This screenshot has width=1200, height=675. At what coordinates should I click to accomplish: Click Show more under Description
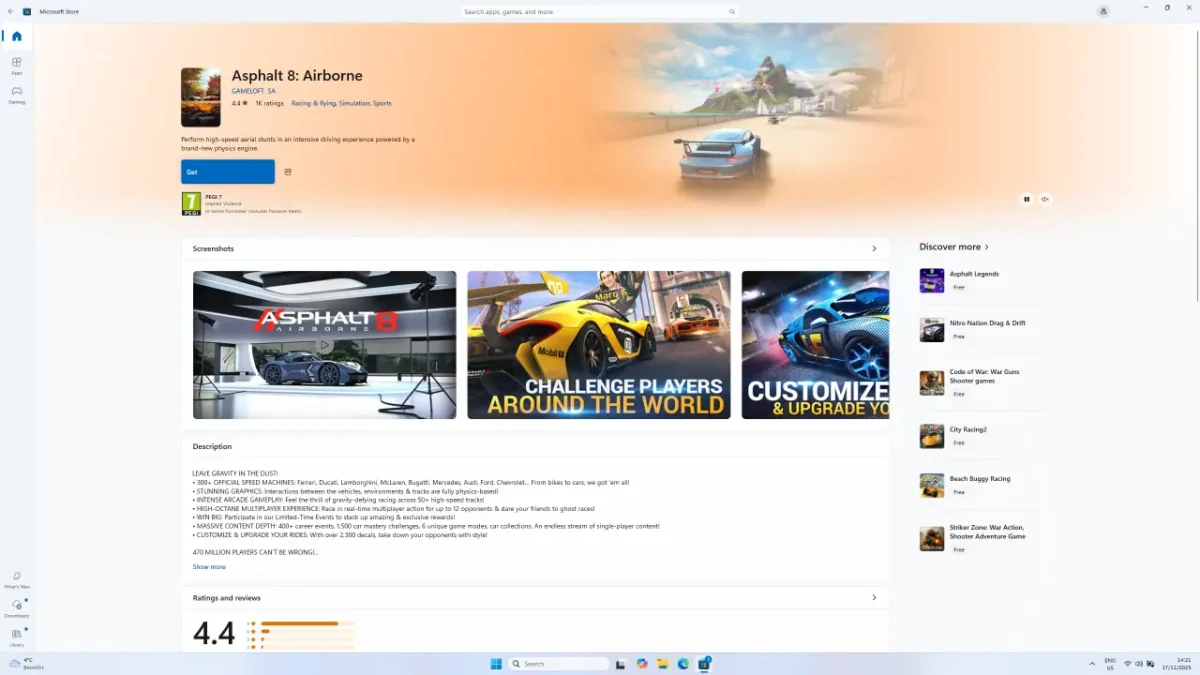pos(209,567)
